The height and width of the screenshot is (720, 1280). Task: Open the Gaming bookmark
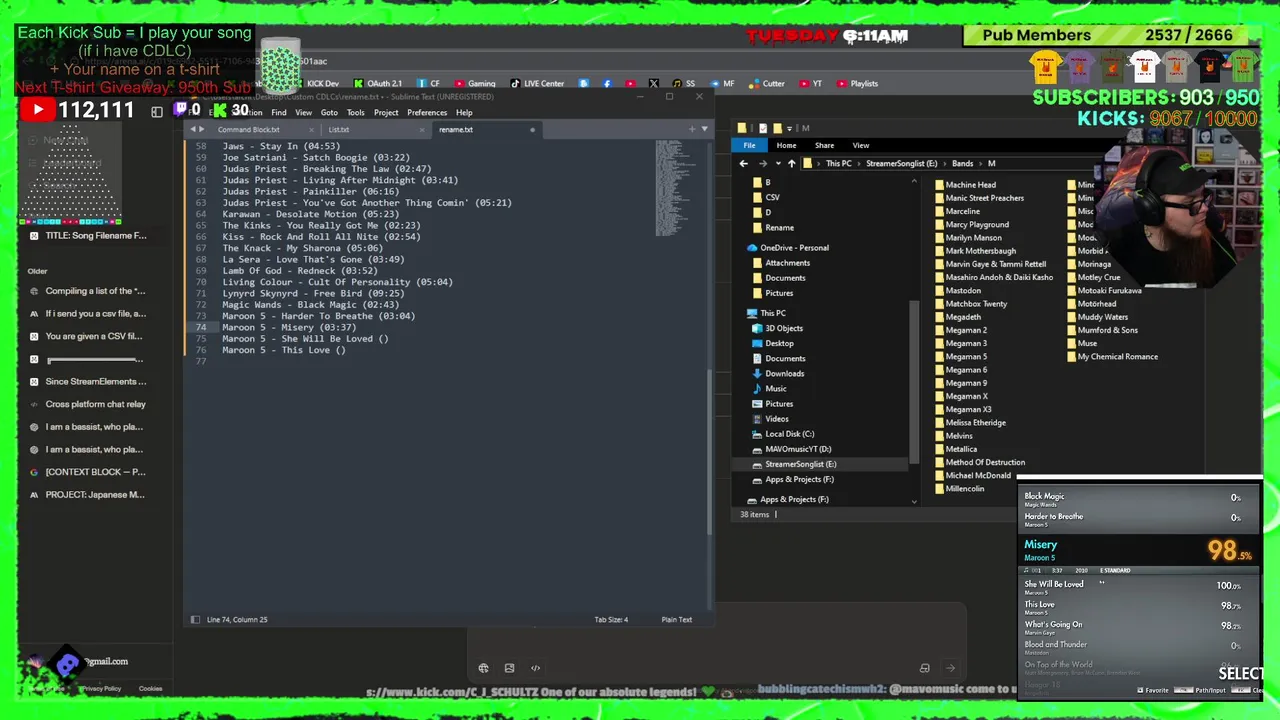point(475,84)
